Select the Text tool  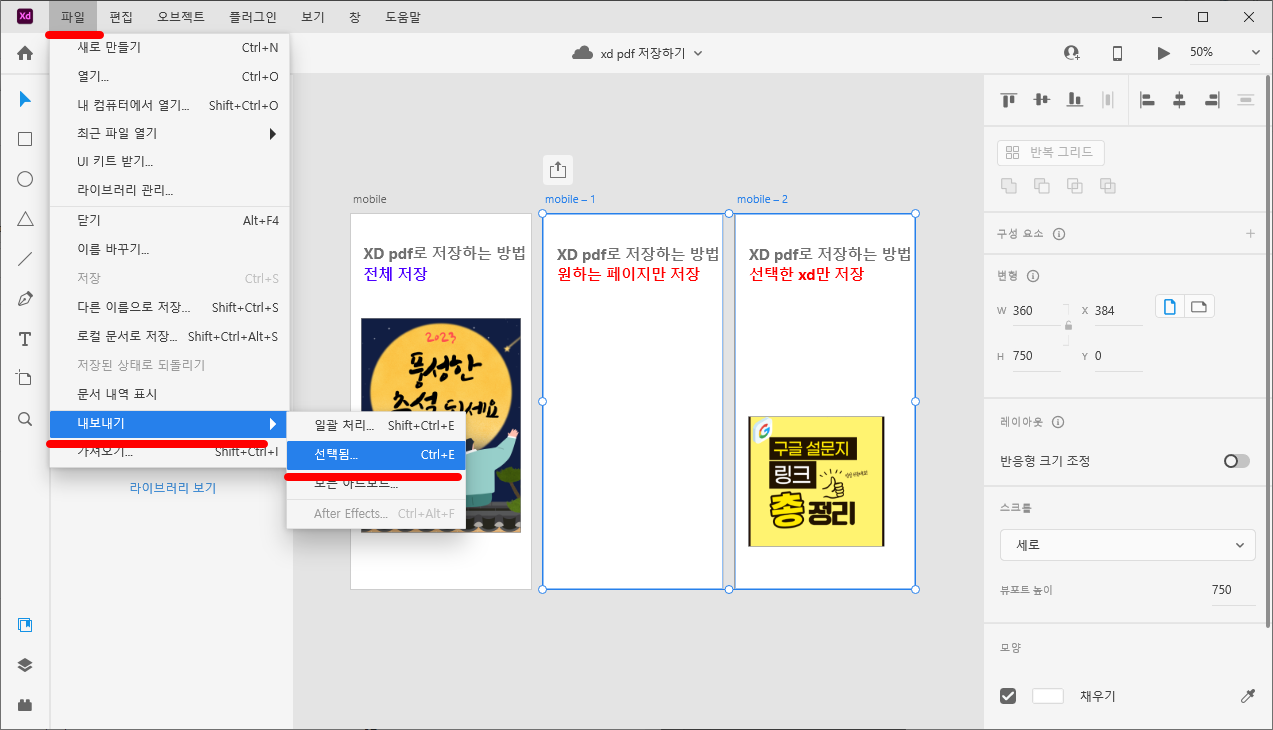[x=24, y=338]
